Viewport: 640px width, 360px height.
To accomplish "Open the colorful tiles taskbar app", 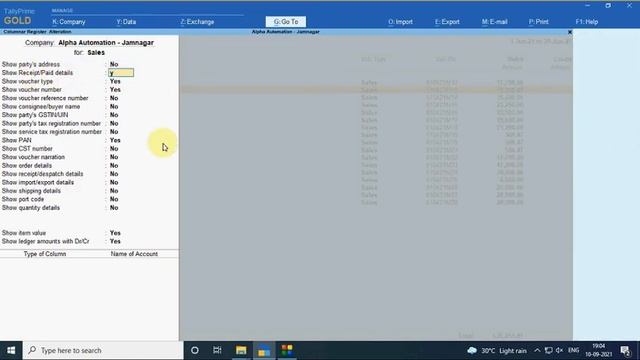I will point(287,350).
